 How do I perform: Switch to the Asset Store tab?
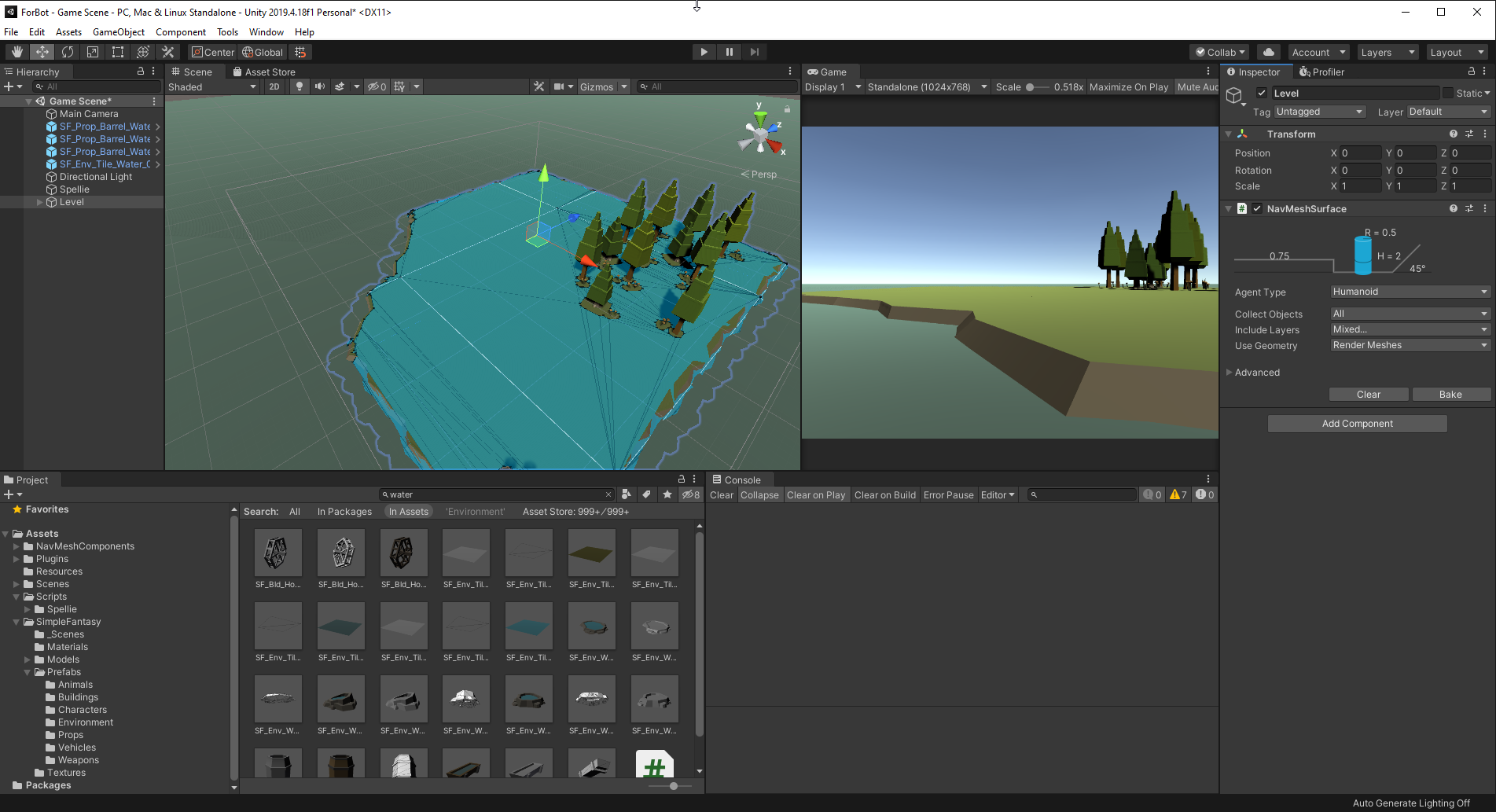click(x=264, y=72)
